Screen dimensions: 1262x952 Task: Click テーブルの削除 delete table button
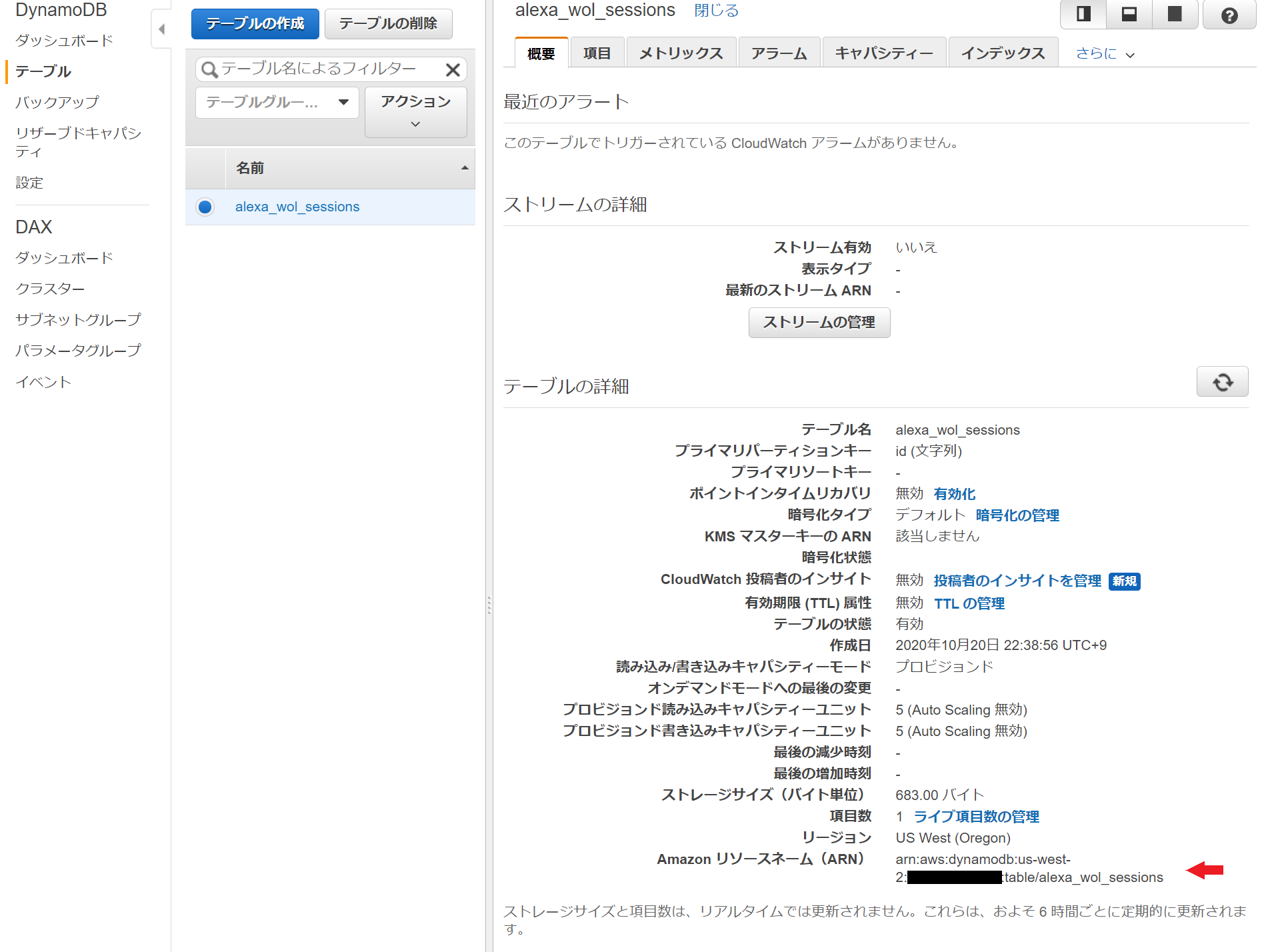coord(388,24)
